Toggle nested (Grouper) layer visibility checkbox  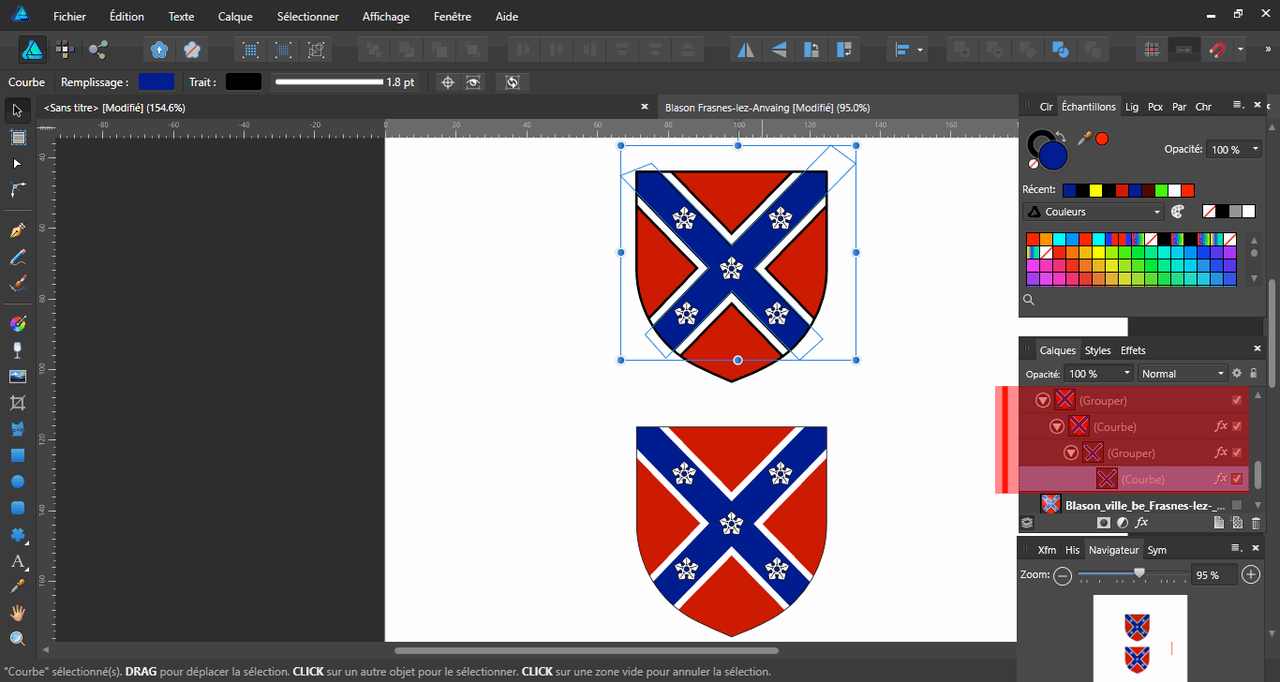[1237, 452]
